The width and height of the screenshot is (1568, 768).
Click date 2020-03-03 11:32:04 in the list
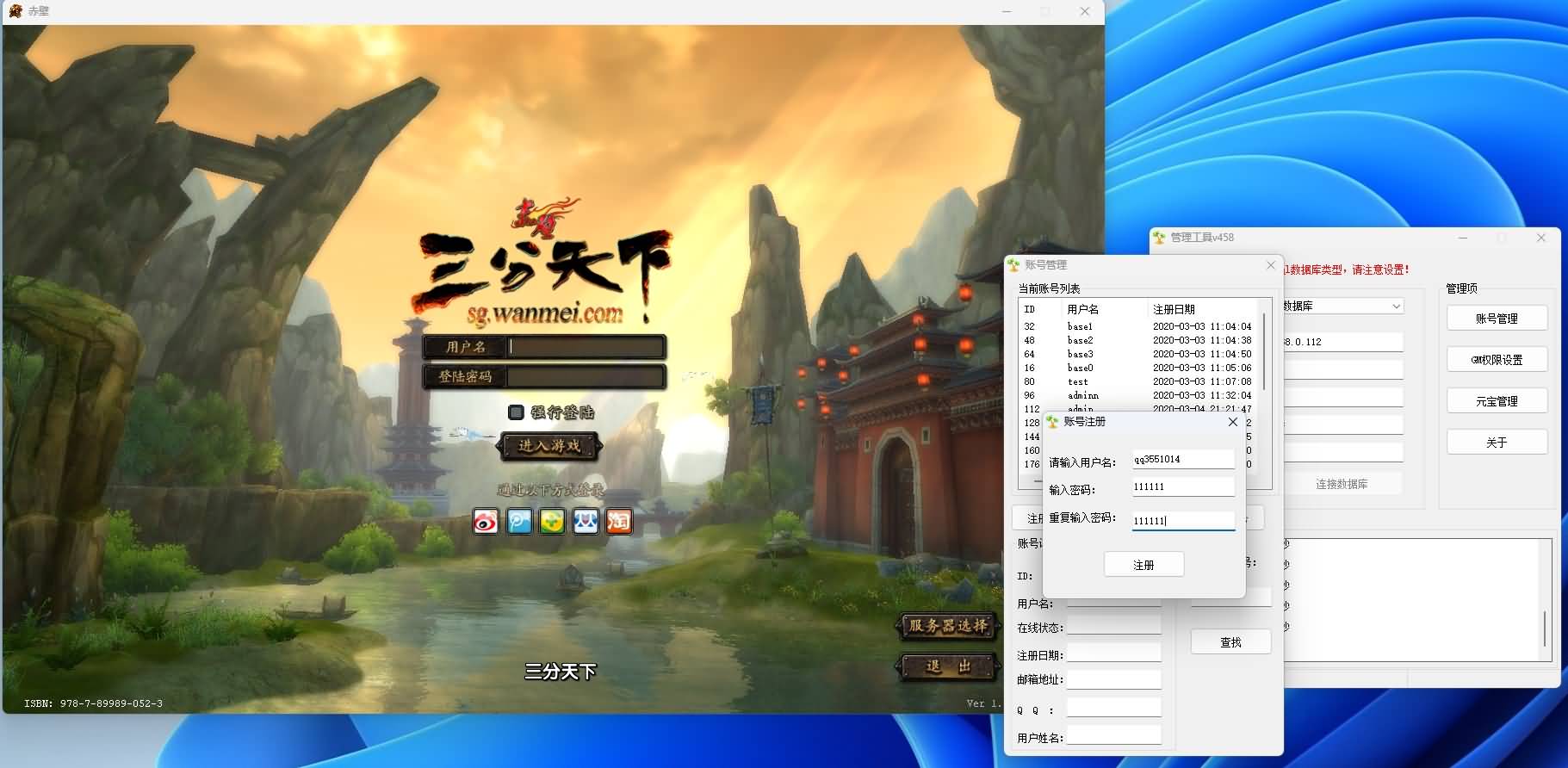point(1202,396)
